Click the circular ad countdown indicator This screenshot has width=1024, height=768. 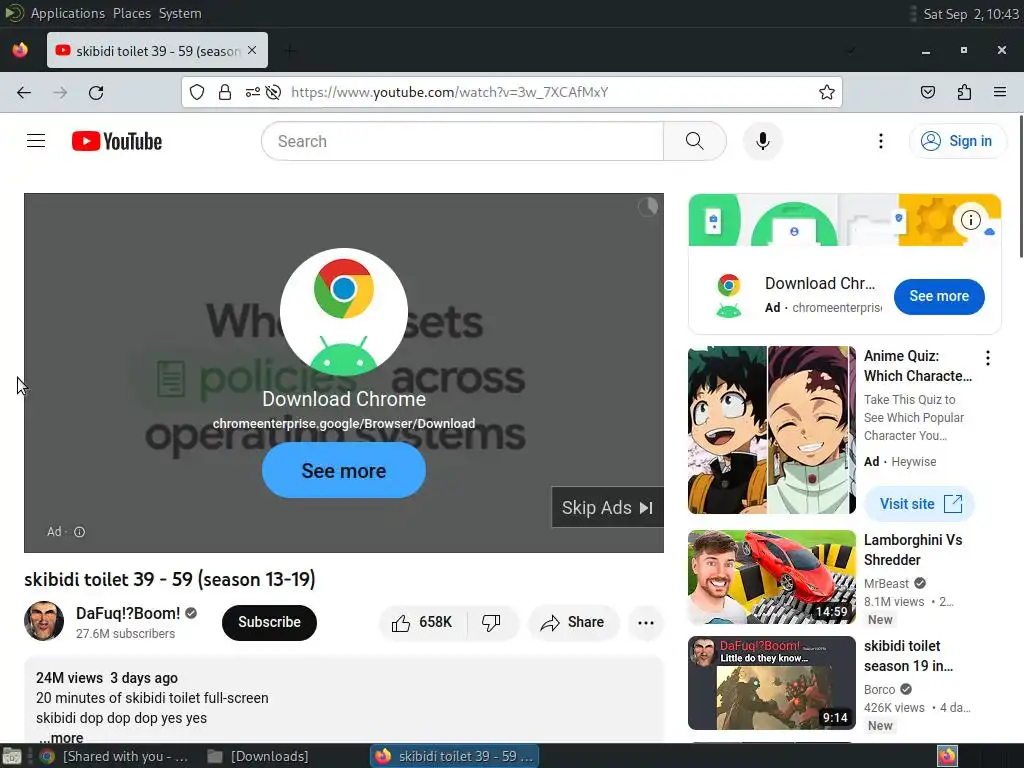pyautogui.click(x=647, y=207)
